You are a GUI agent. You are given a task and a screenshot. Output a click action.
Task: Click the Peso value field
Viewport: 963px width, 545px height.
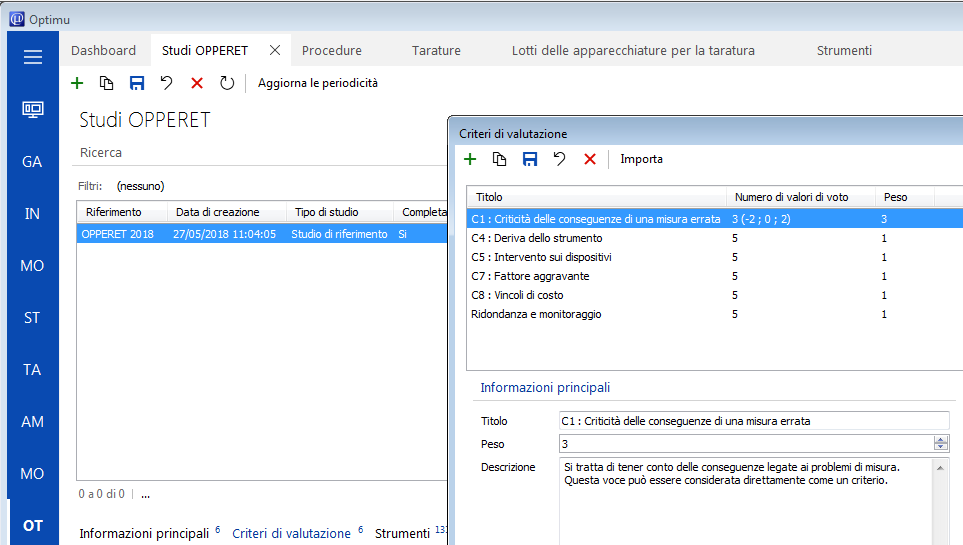746,444
